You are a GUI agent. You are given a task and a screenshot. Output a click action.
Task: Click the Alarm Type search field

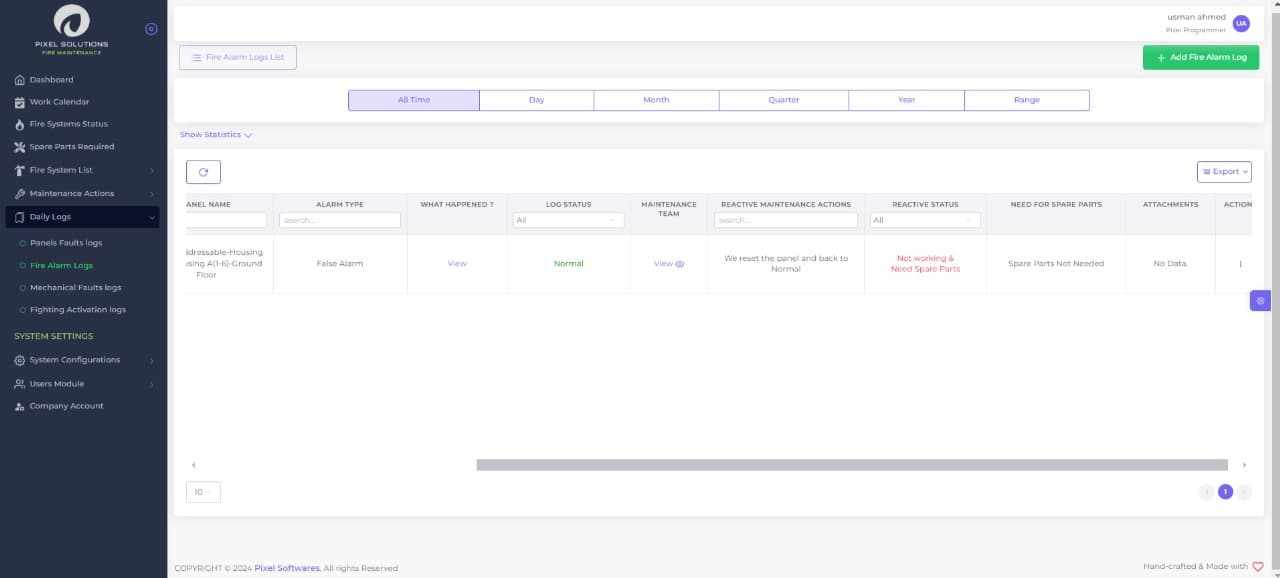point(340,220)
